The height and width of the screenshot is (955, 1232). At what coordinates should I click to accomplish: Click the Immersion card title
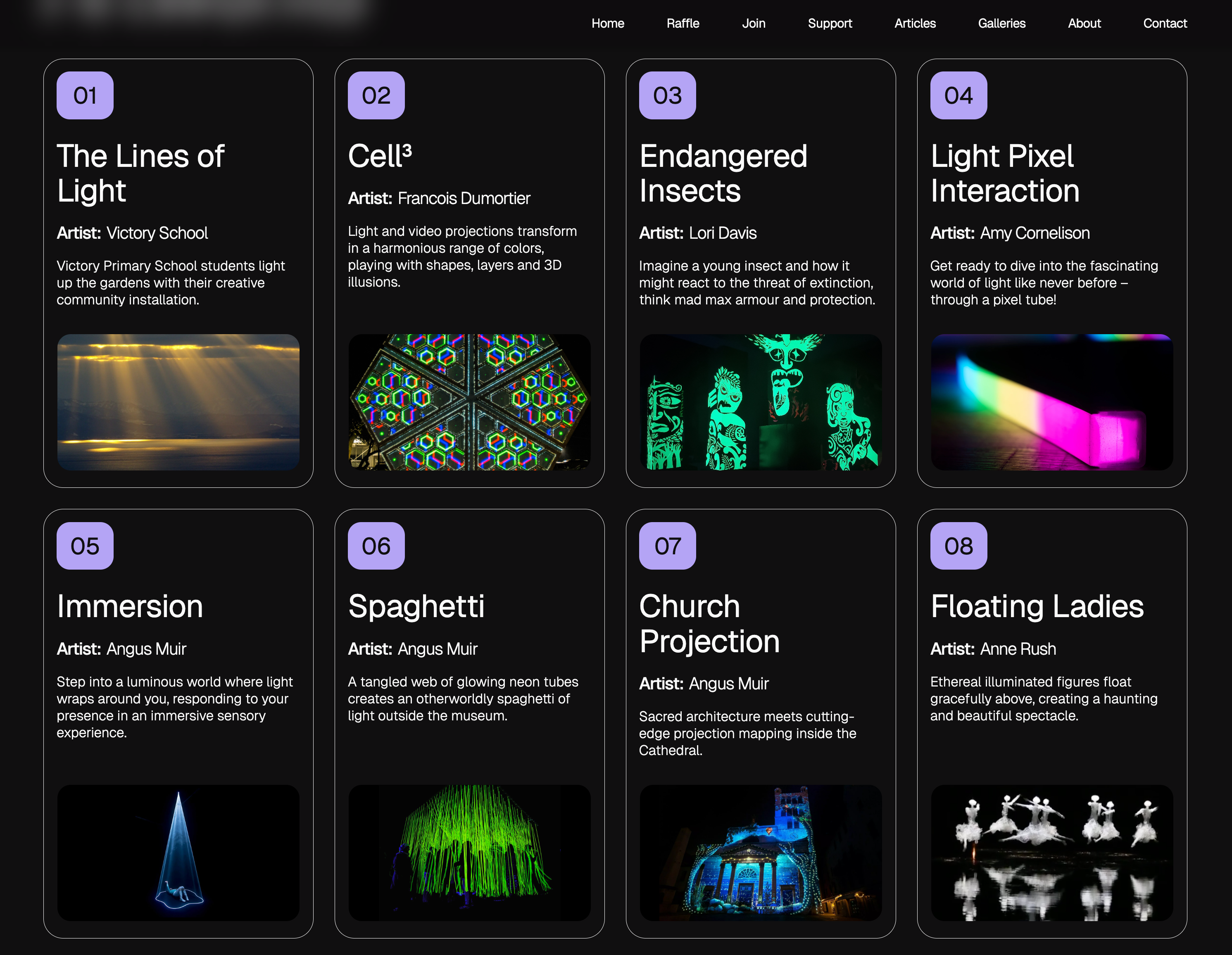(130, 606)
